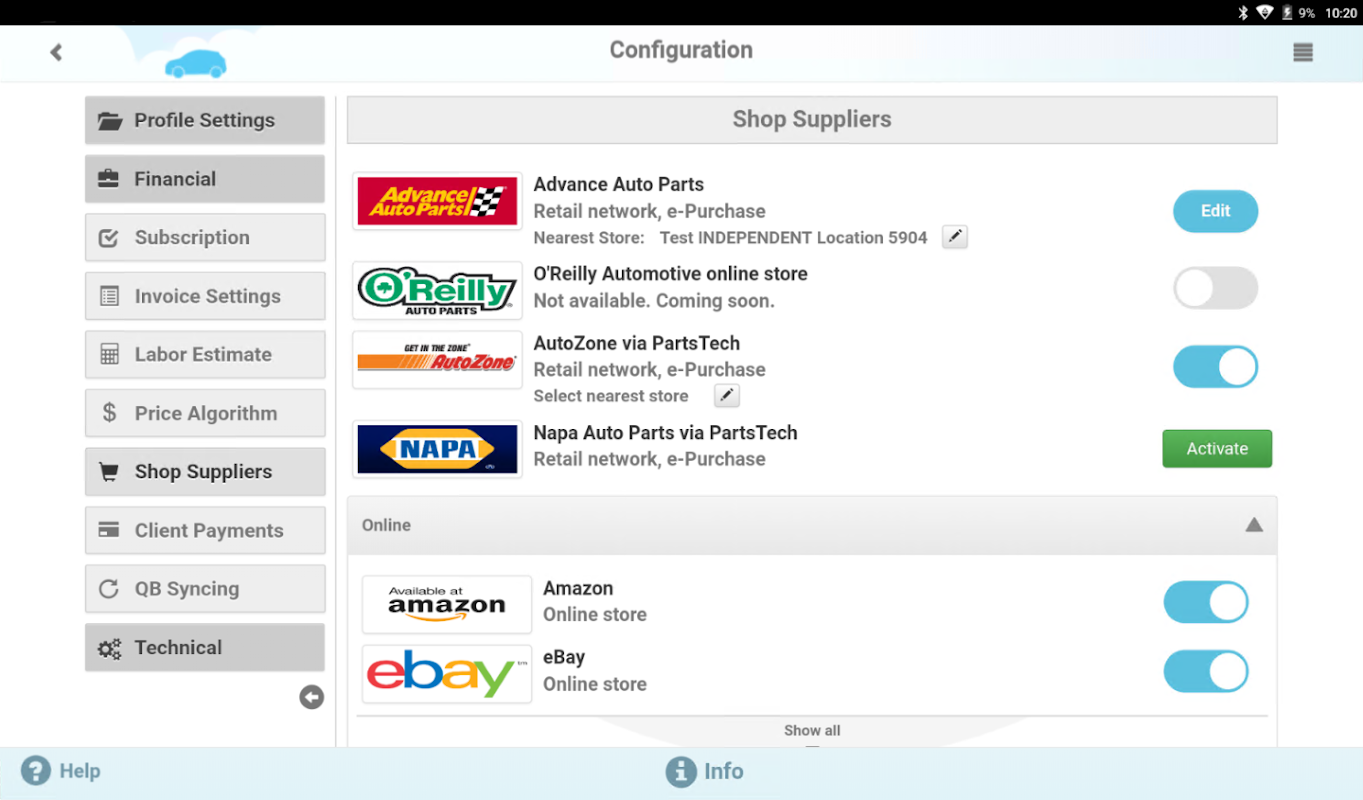Select the QB Syncing tab
The image size is (1363, 800).
pyautogui.click(x=205, y=589)
